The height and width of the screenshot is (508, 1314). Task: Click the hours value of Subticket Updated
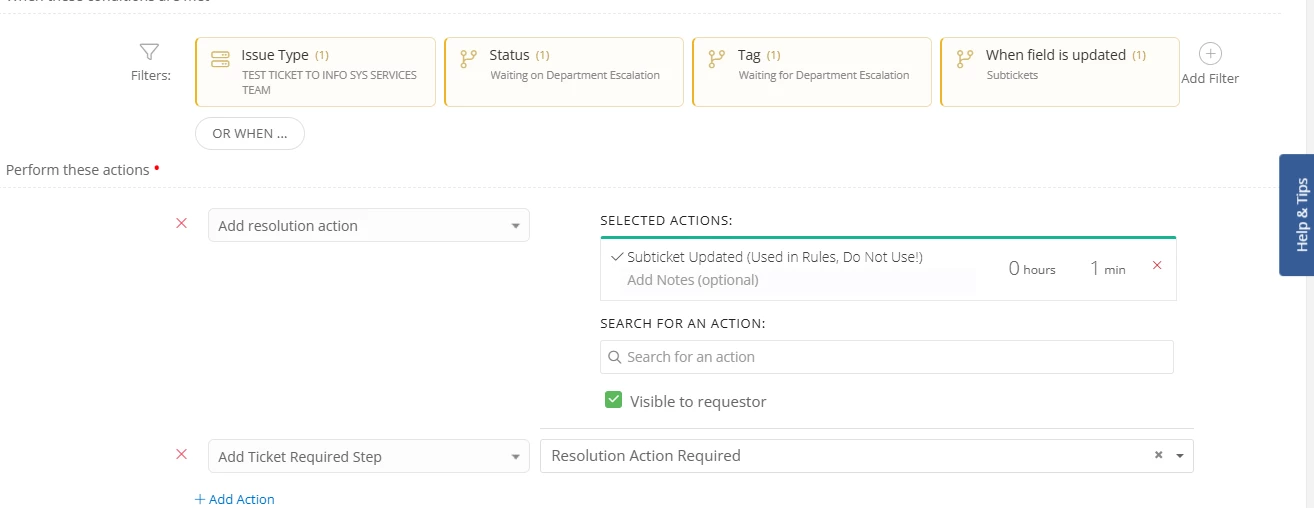point(1014,268)
